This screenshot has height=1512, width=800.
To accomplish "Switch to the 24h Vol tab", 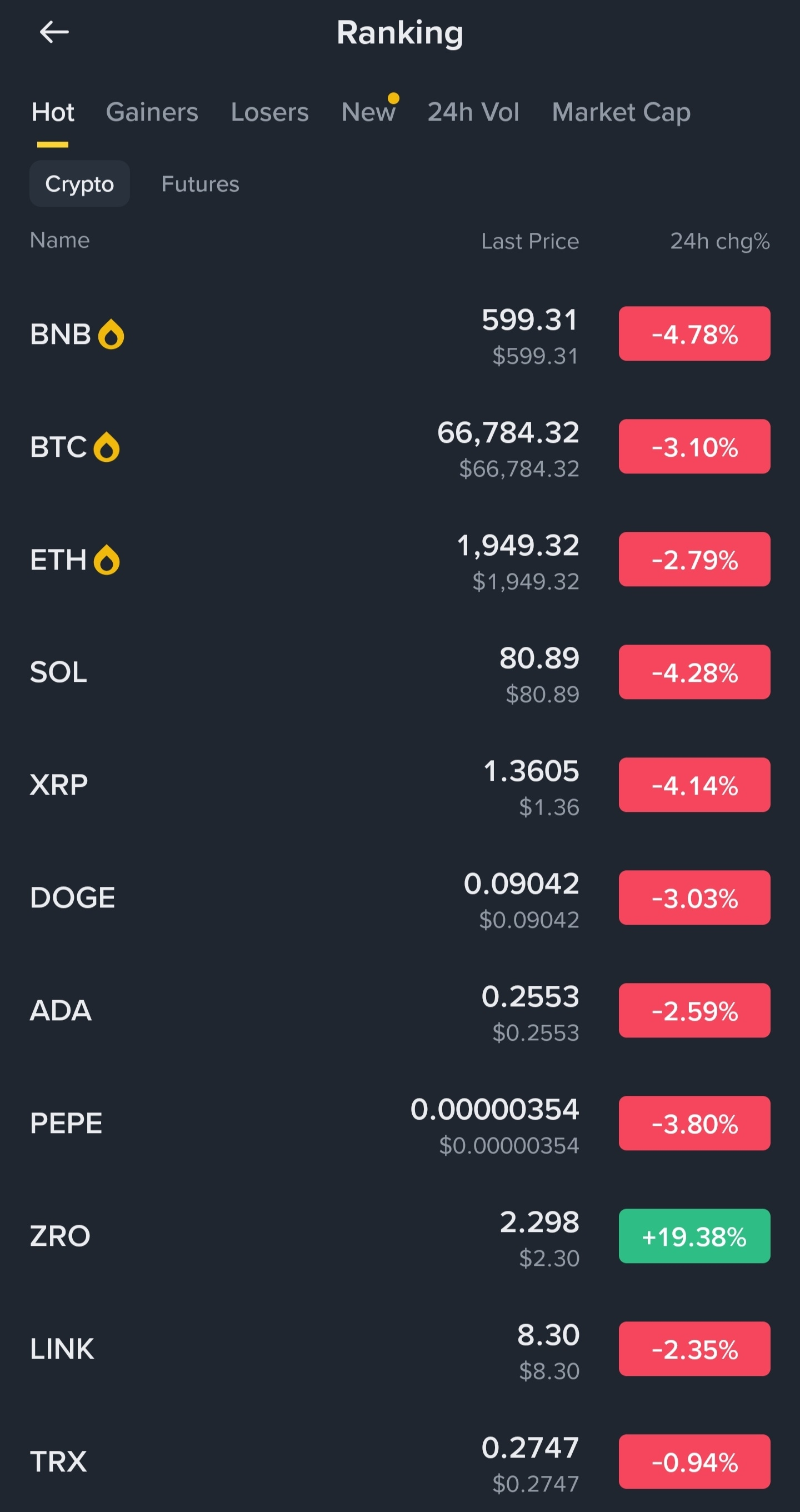I will coord(473,112).
